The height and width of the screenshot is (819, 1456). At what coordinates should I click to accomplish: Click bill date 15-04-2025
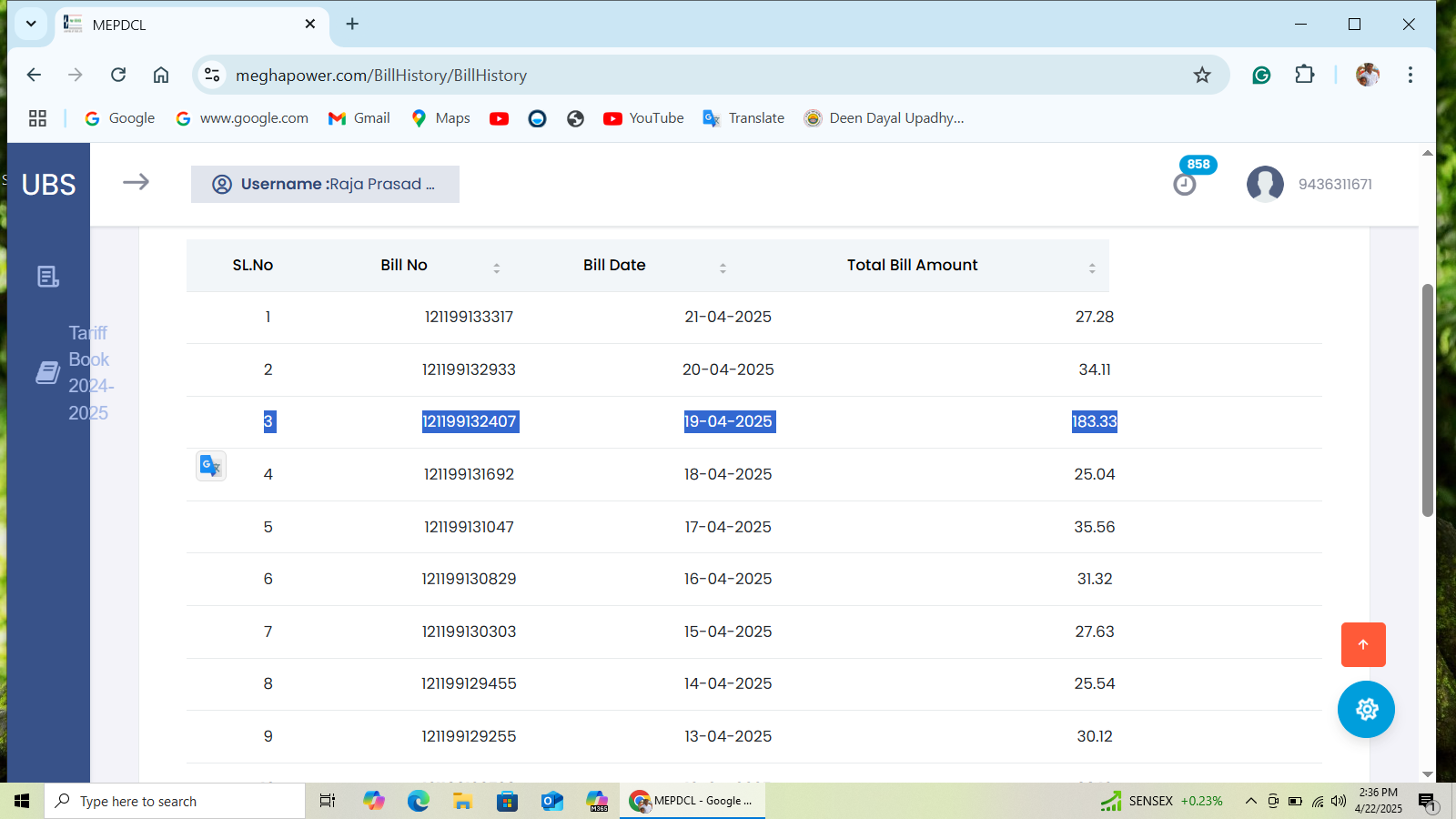pyautogui.click(x=728, y=632)
